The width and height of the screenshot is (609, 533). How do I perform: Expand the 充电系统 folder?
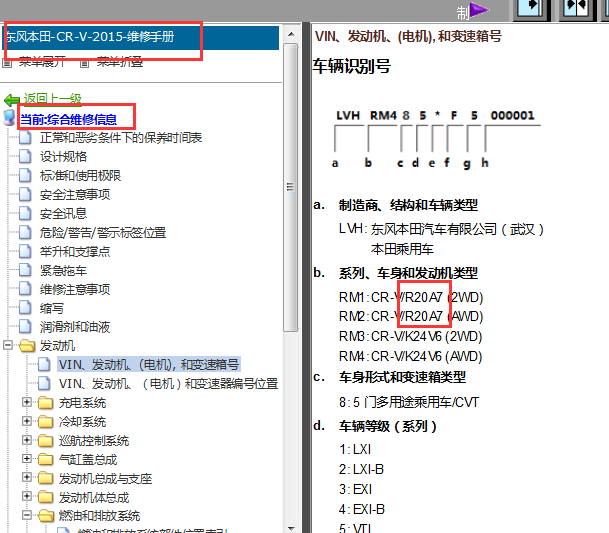(x=27, y=402)
